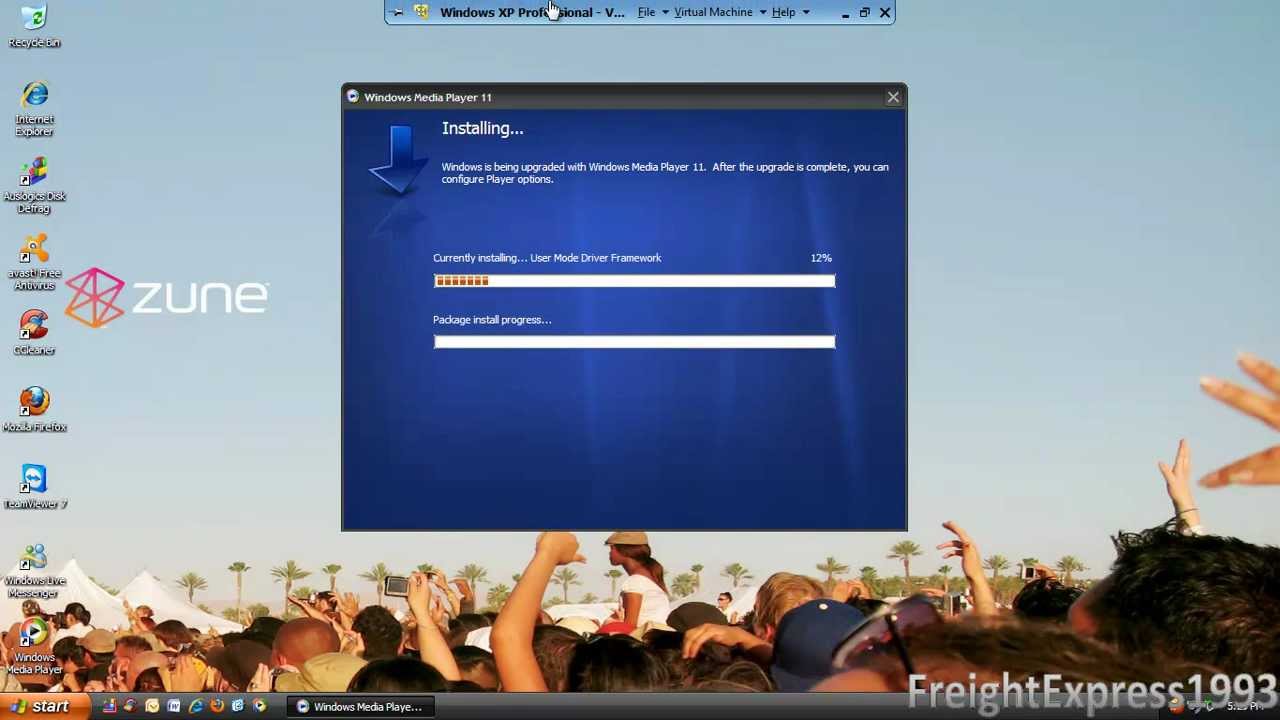
Task: Select Auslogics Disk Defrag desktop icon
Action: click(34, 185)
